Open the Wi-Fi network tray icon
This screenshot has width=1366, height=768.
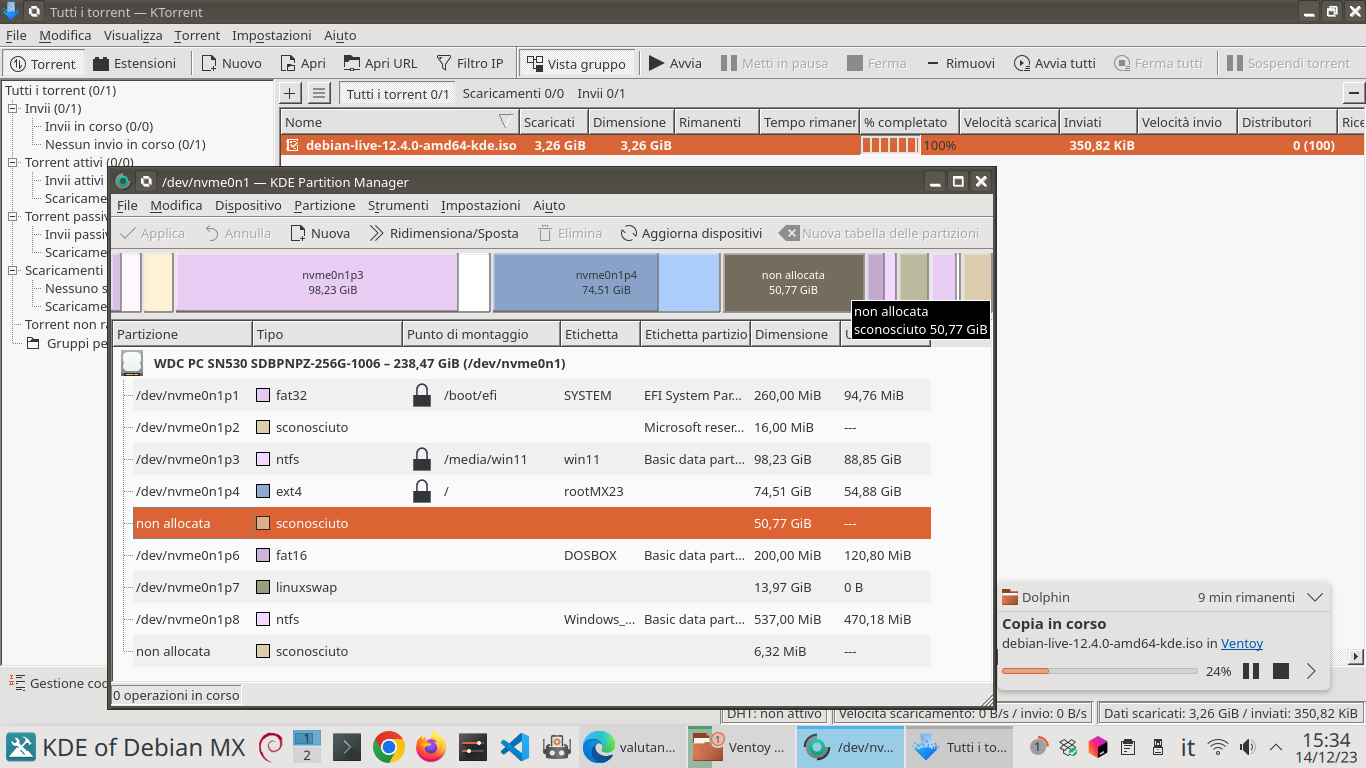tap(1217, 747)
